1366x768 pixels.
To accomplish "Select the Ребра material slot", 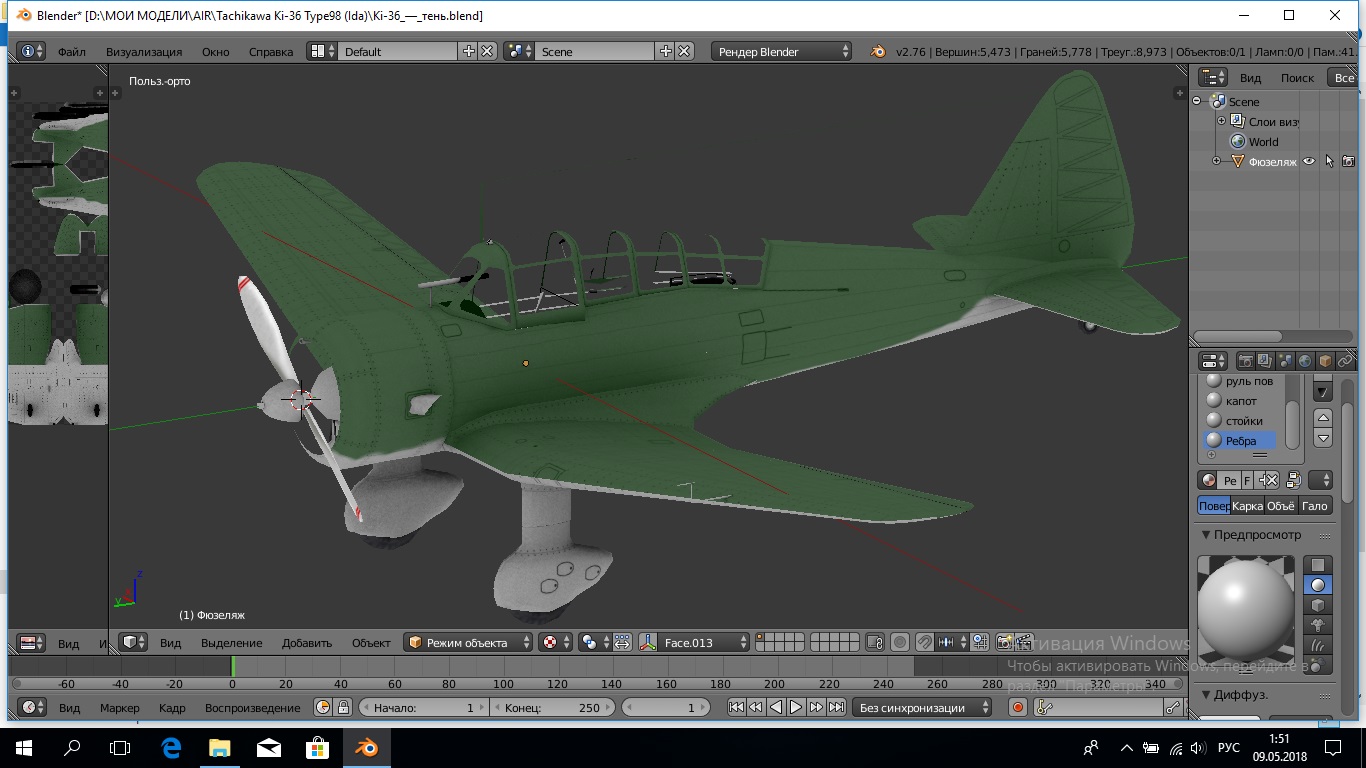I will coord(1240,441).
